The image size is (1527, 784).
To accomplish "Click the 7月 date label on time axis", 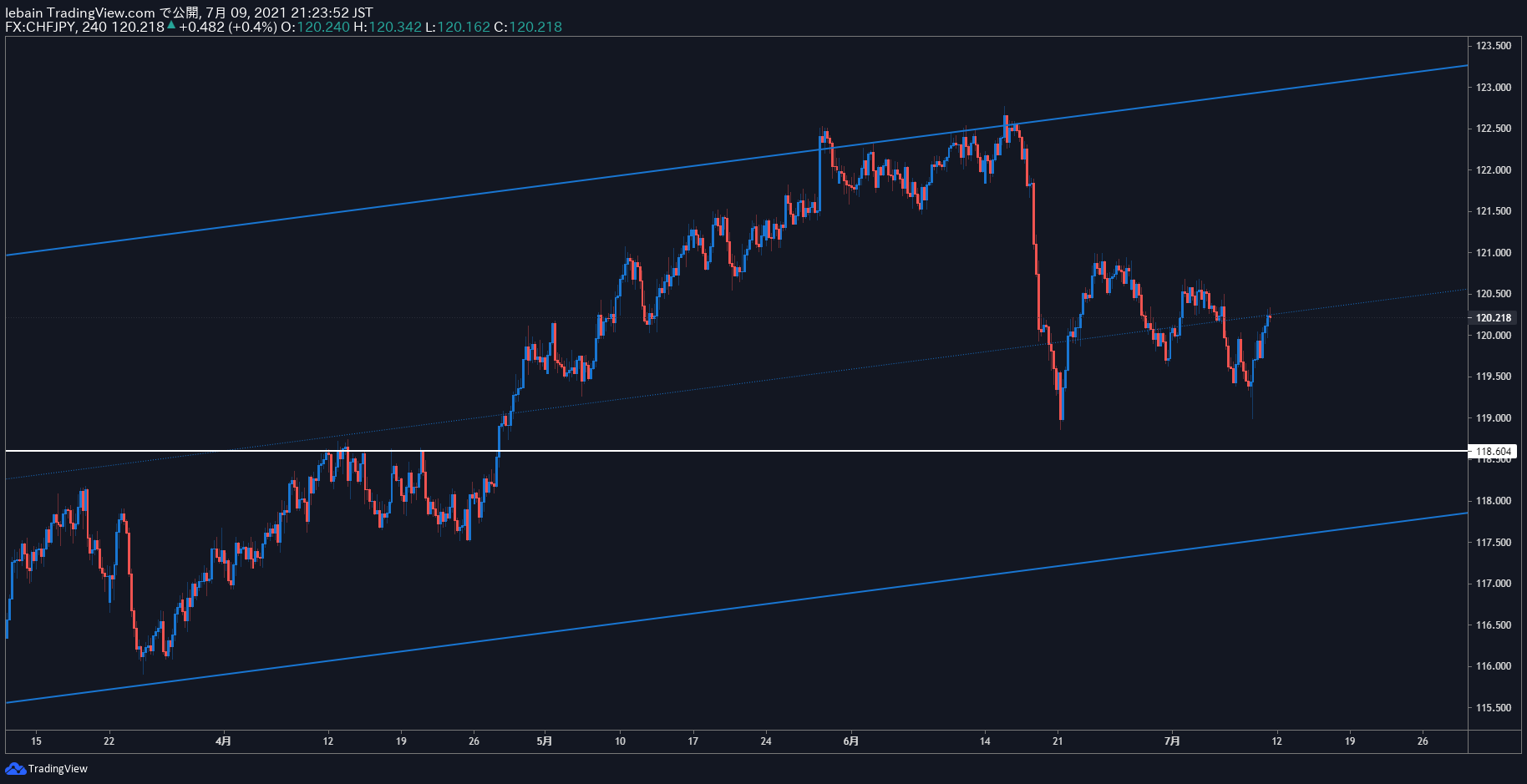I will (1172, 741).
